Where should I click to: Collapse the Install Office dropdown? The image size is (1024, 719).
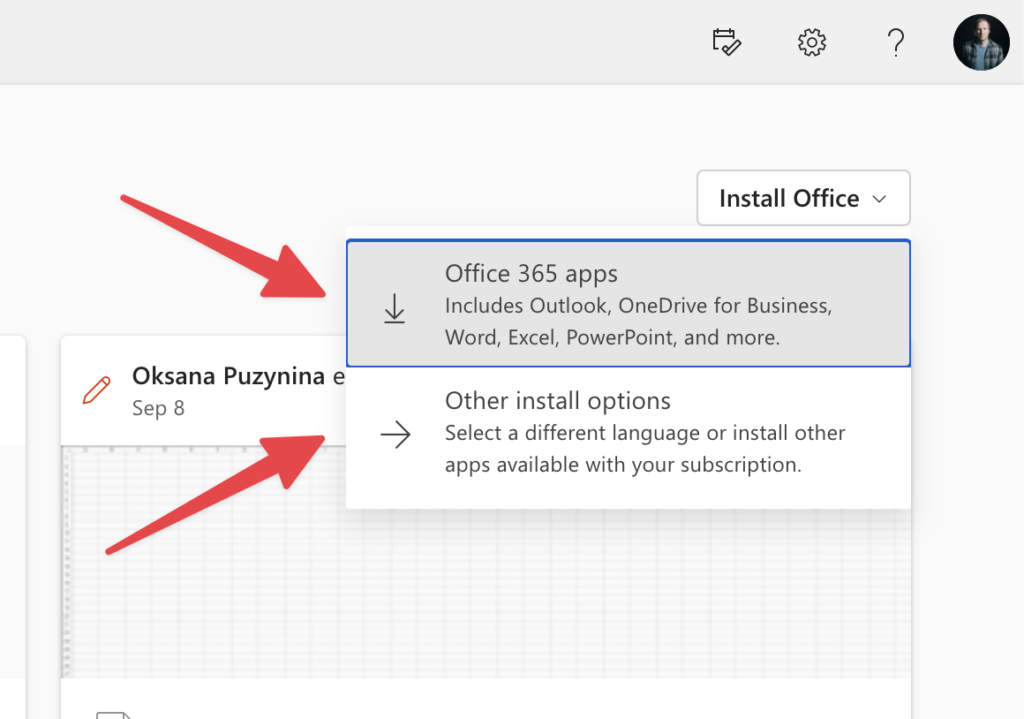pyautogui.click(x=803, y=198)
